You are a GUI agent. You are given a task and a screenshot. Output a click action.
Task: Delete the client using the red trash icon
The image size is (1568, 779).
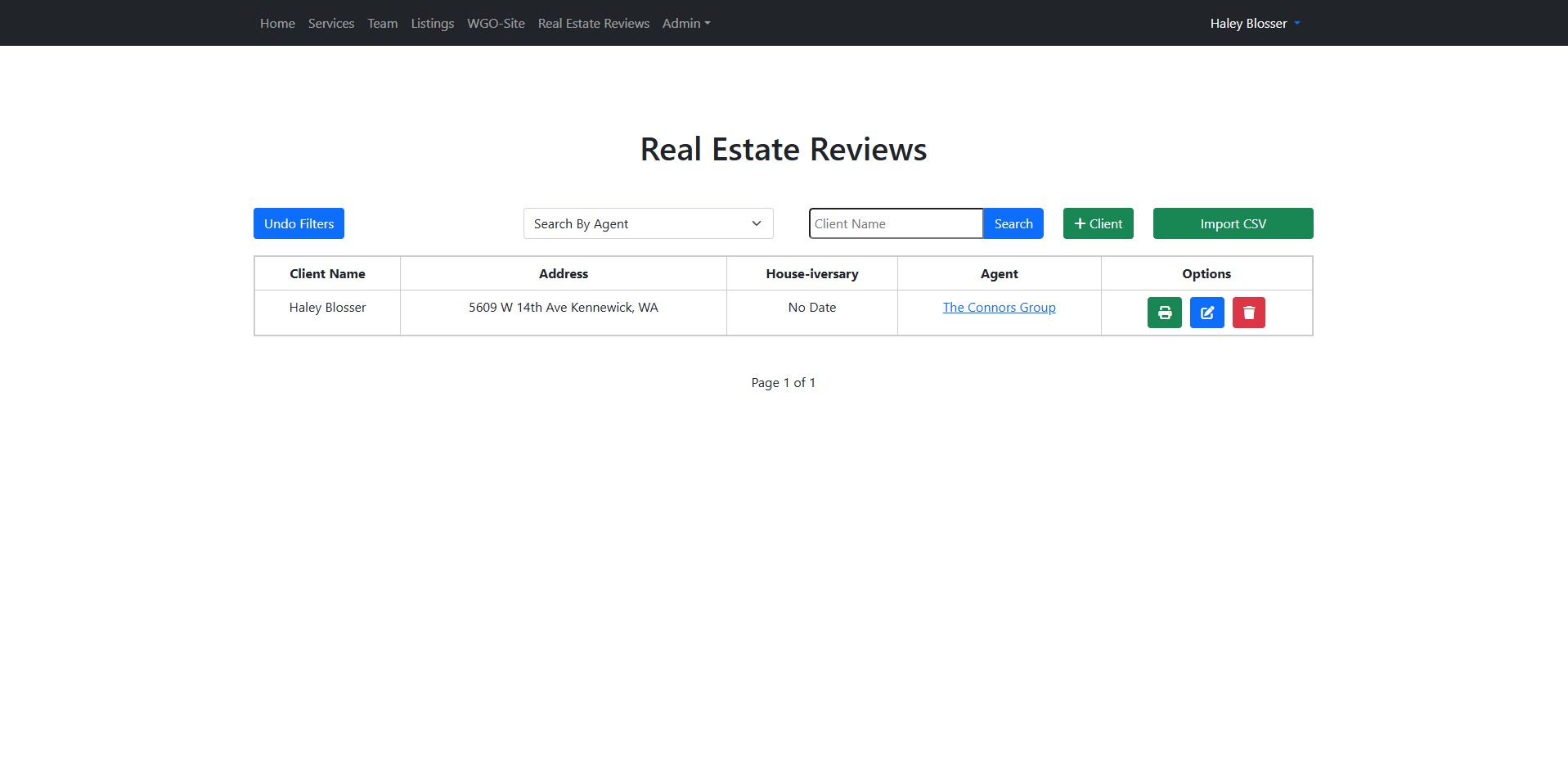coord(1248,313)
